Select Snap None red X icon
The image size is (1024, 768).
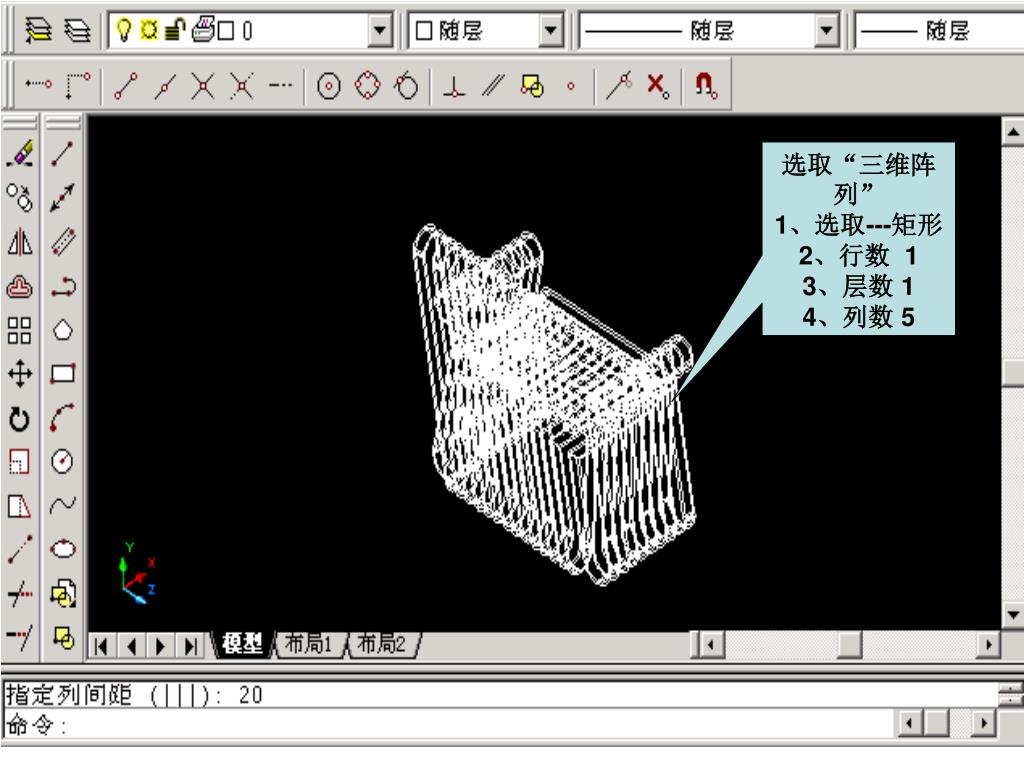pos(657,85)
